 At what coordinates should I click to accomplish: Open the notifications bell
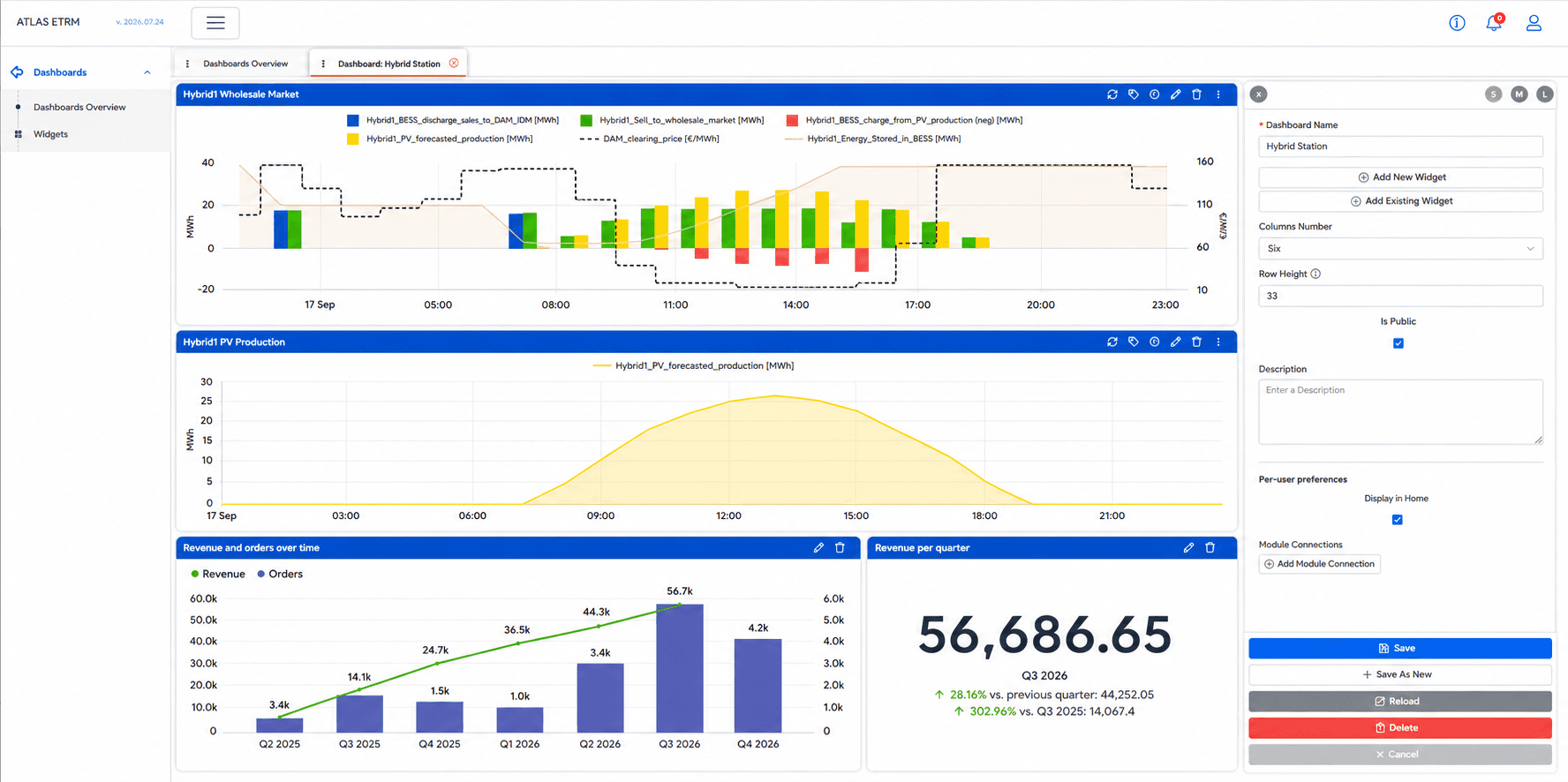click(x=1494, y=23)
